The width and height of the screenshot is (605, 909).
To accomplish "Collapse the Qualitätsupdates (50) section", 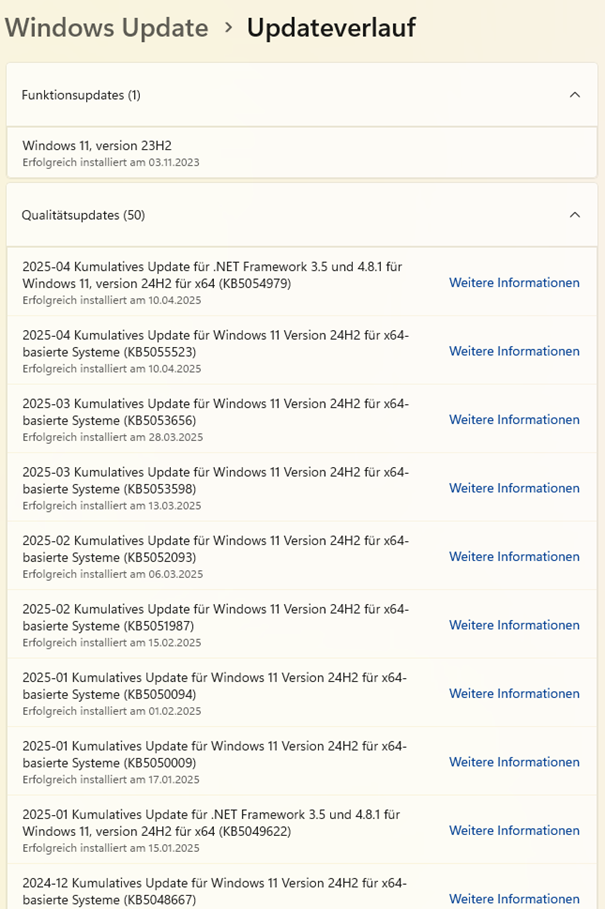I will pyautogui.click(x=574, y=215).
